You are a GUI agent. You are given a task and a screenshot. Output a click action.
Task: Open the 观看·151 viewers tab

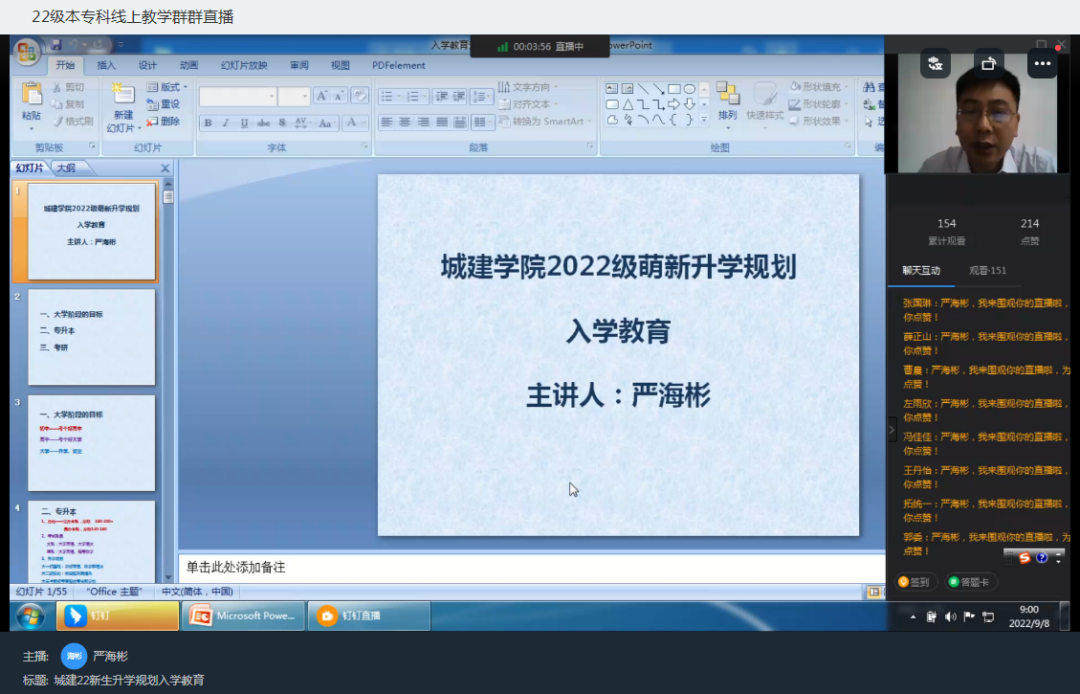pos(987,270)
